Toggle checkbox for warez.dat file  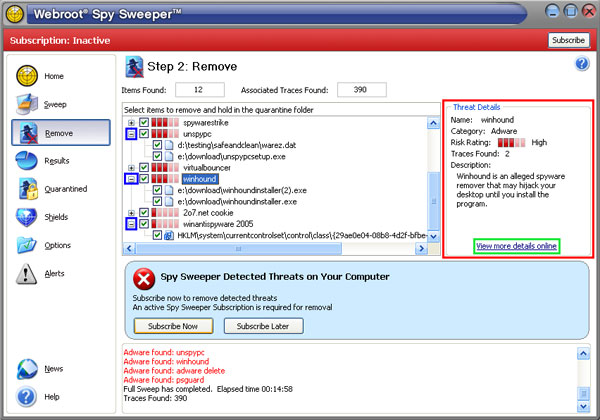point(157,145)
